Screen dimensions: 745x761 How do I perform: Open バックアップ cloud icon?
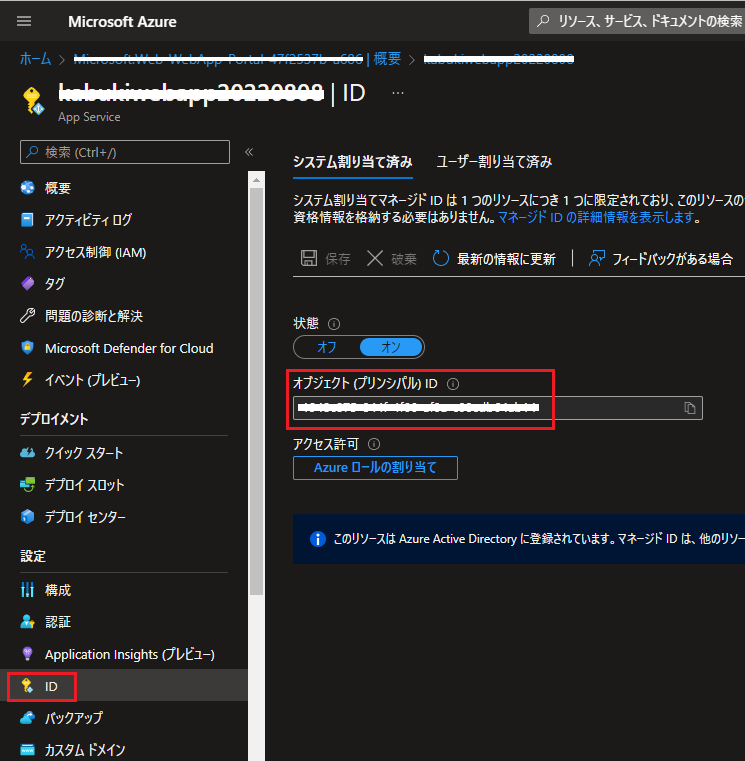pyautogui.click(x=28, y=718)
